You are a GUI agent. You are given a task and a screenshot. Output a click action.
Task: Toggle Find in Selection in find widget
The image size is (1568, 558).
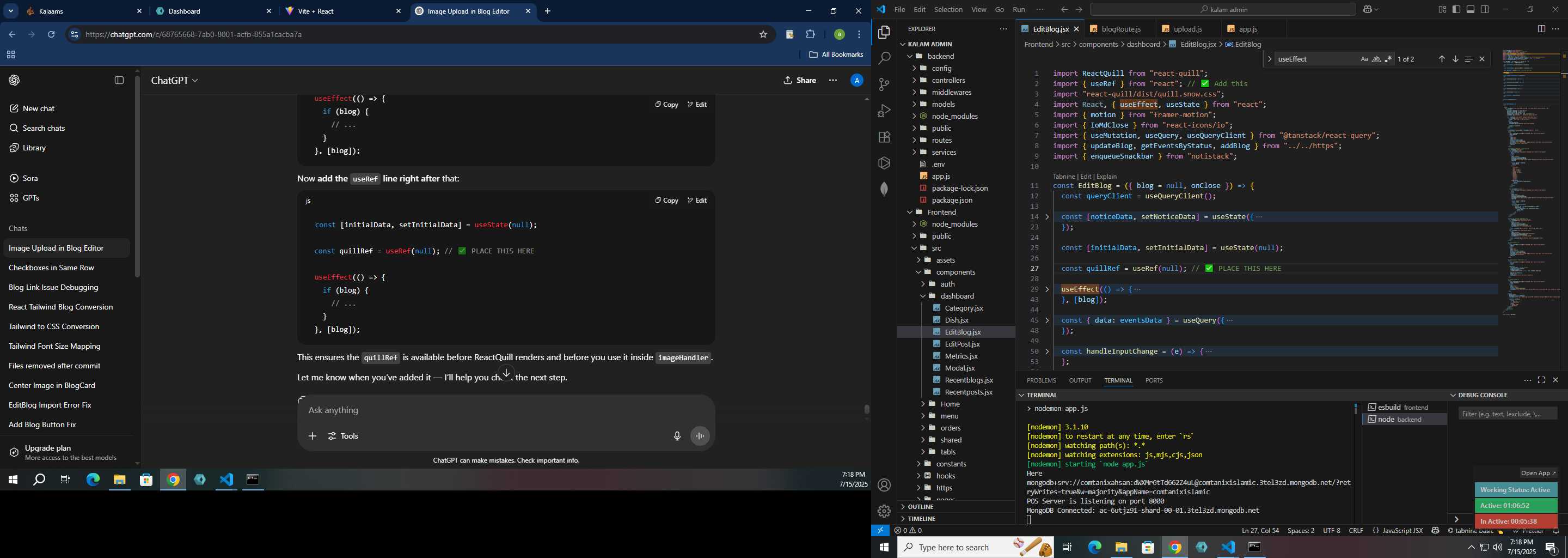1468,59
